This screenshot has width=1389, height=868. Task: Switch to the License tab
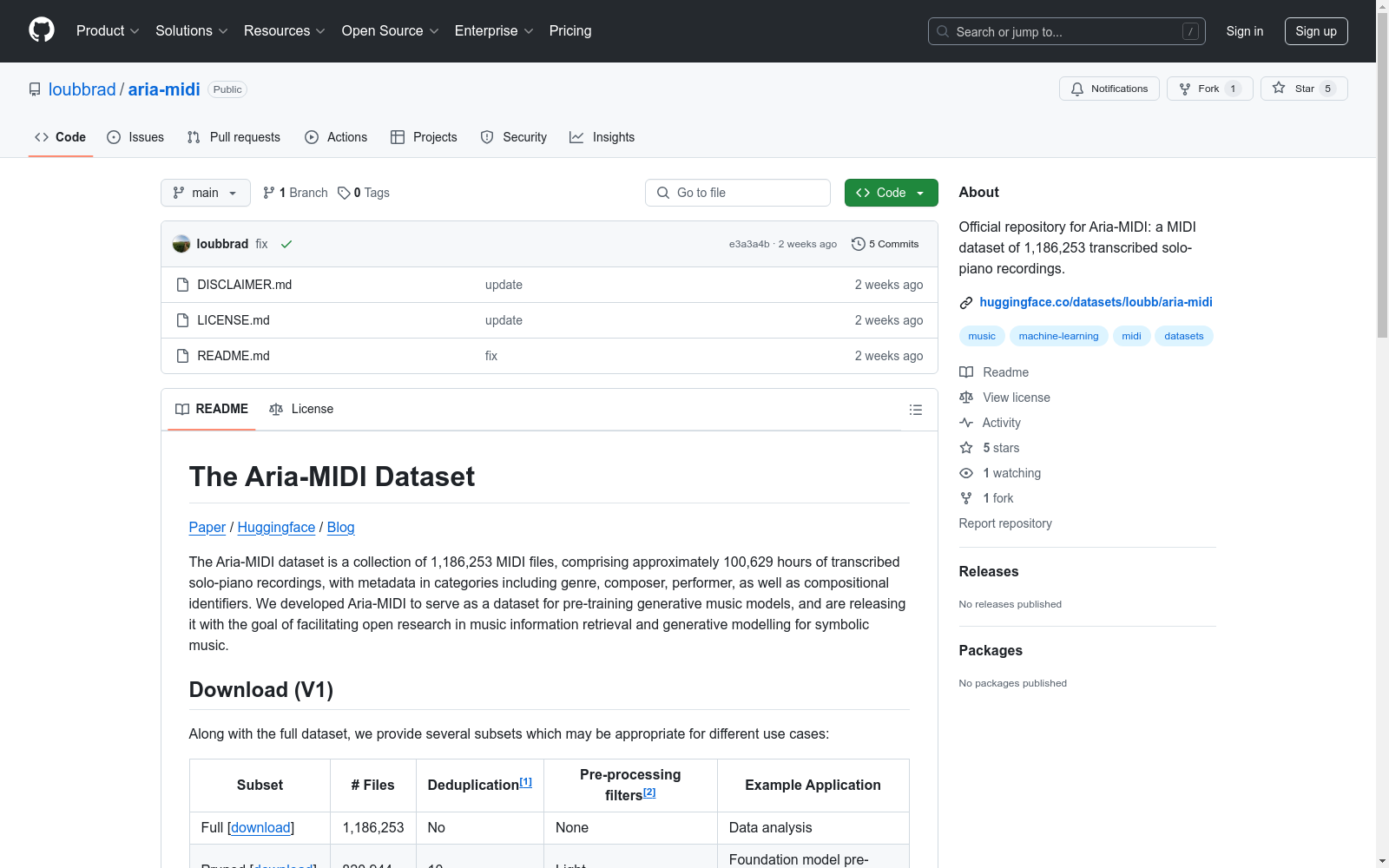[301, 409]
